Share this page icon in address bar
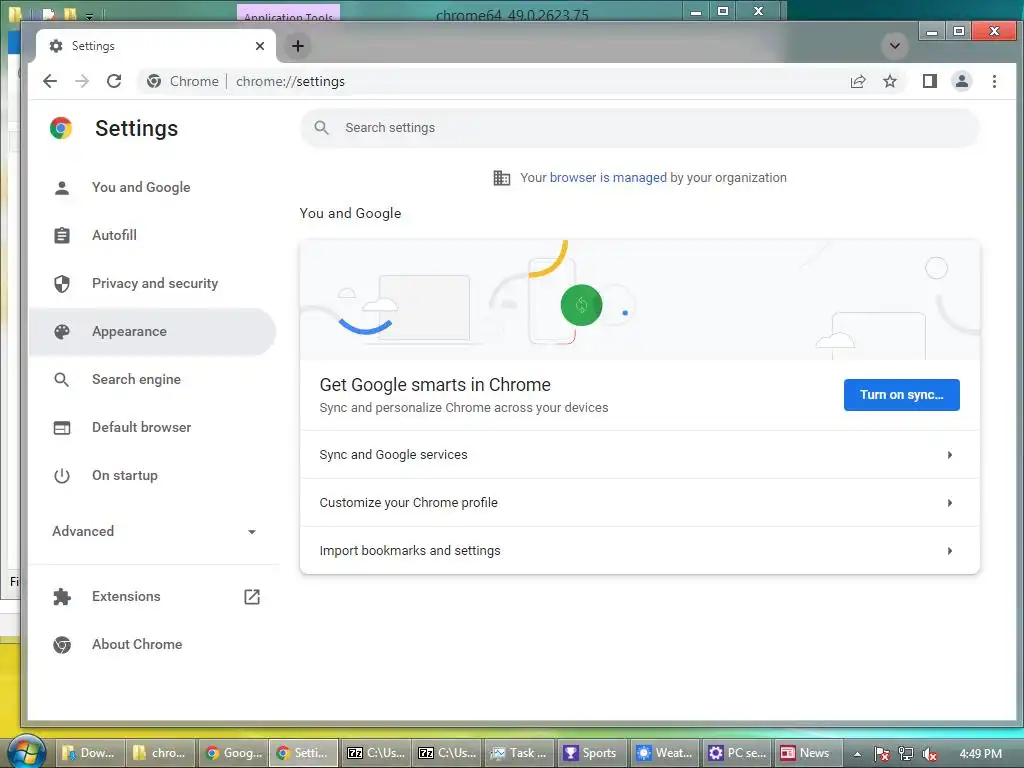The image size is (1024, 768). pyautogui.click(x=858, y=81)
